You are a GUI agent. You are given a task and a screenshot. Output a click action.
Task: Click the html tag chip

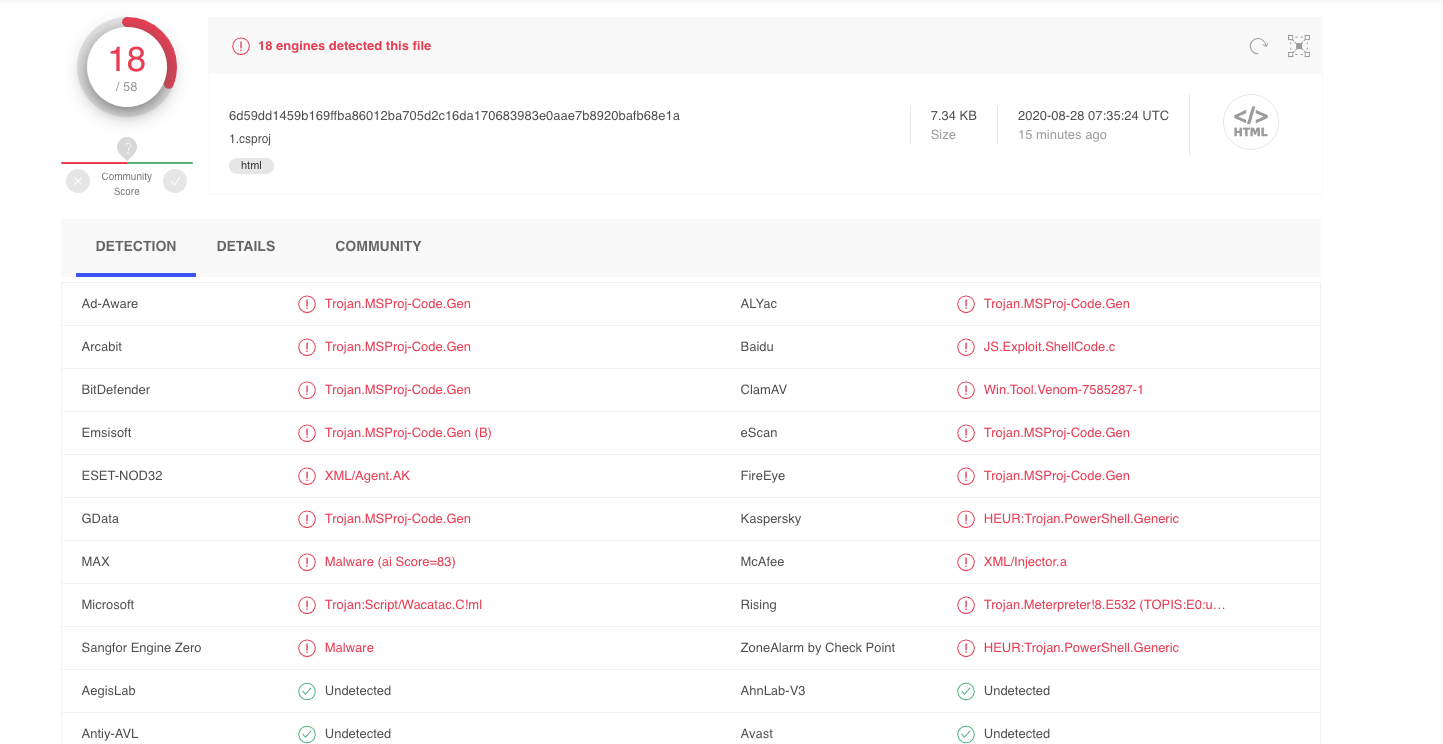pos(251,166)
